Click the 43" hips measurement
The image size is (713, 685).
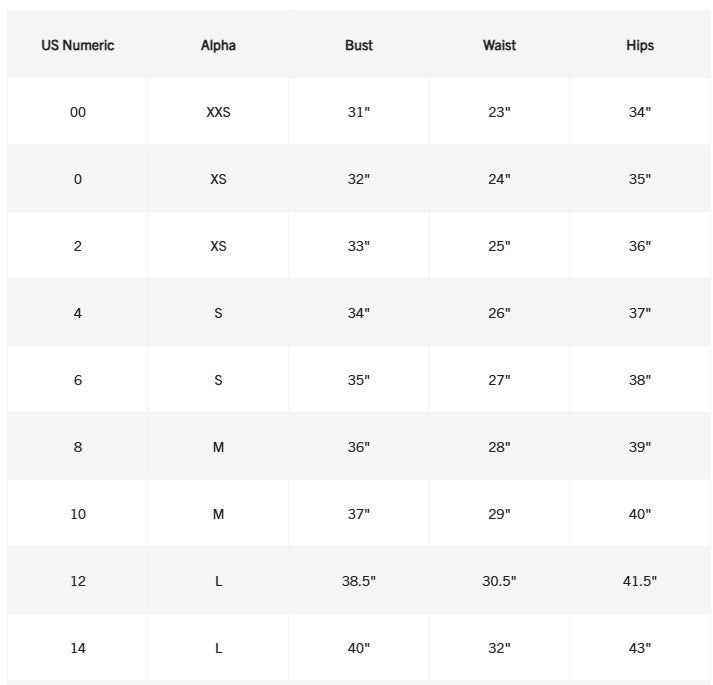[640, 648]
